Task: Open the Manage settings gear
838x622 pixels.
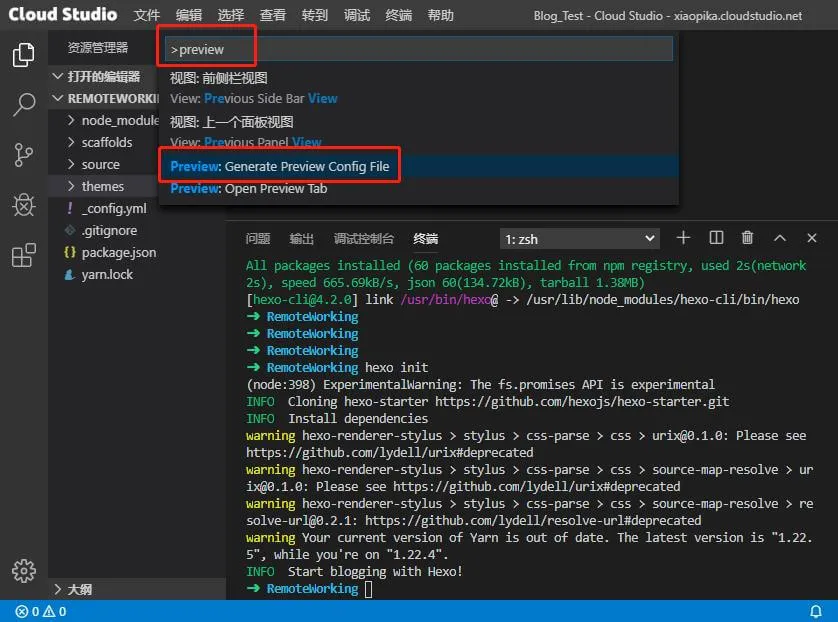Action: [x=24, y=571]
